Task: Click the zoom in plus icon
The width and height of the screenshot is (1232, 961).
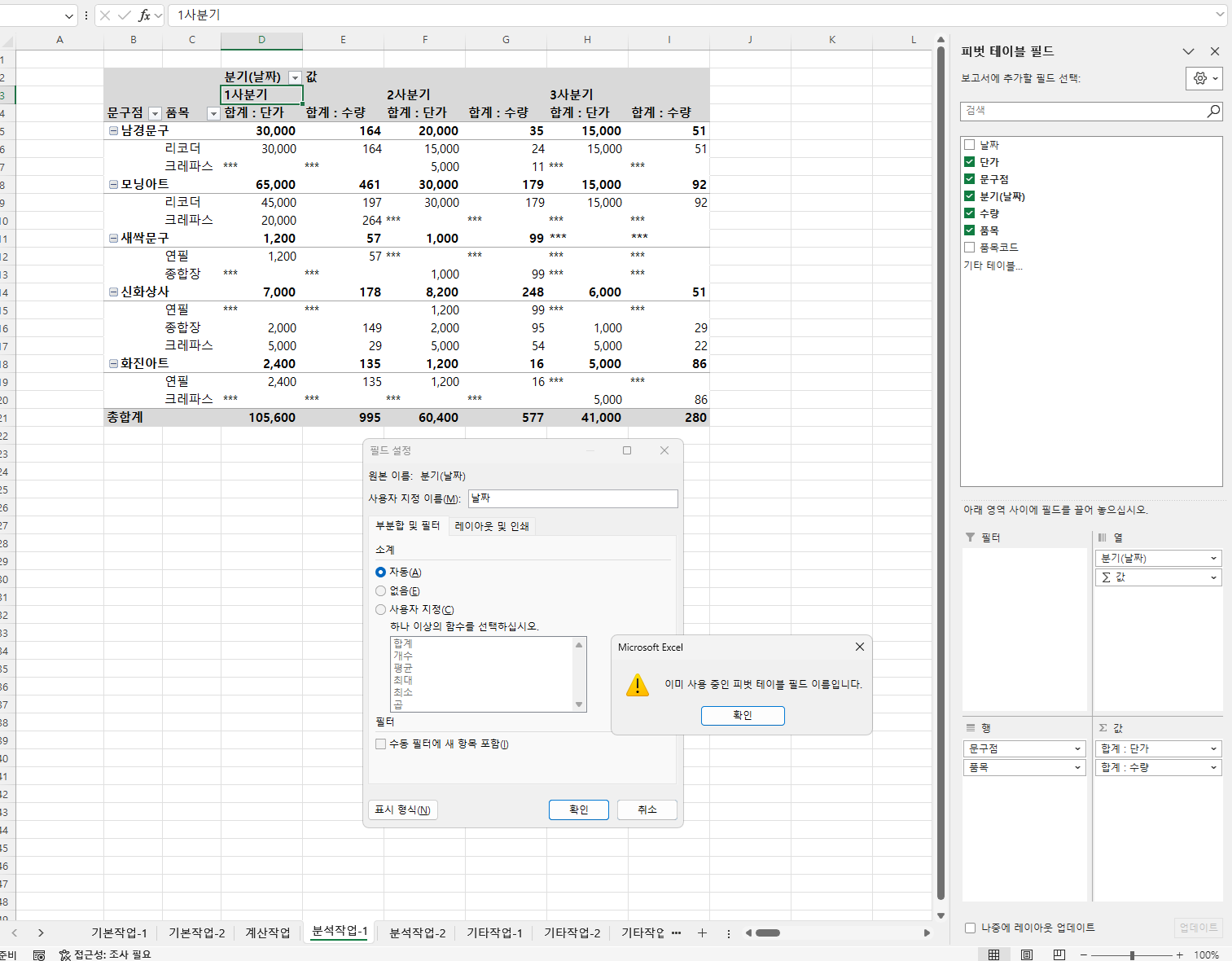Action: tap(1179, 954)
